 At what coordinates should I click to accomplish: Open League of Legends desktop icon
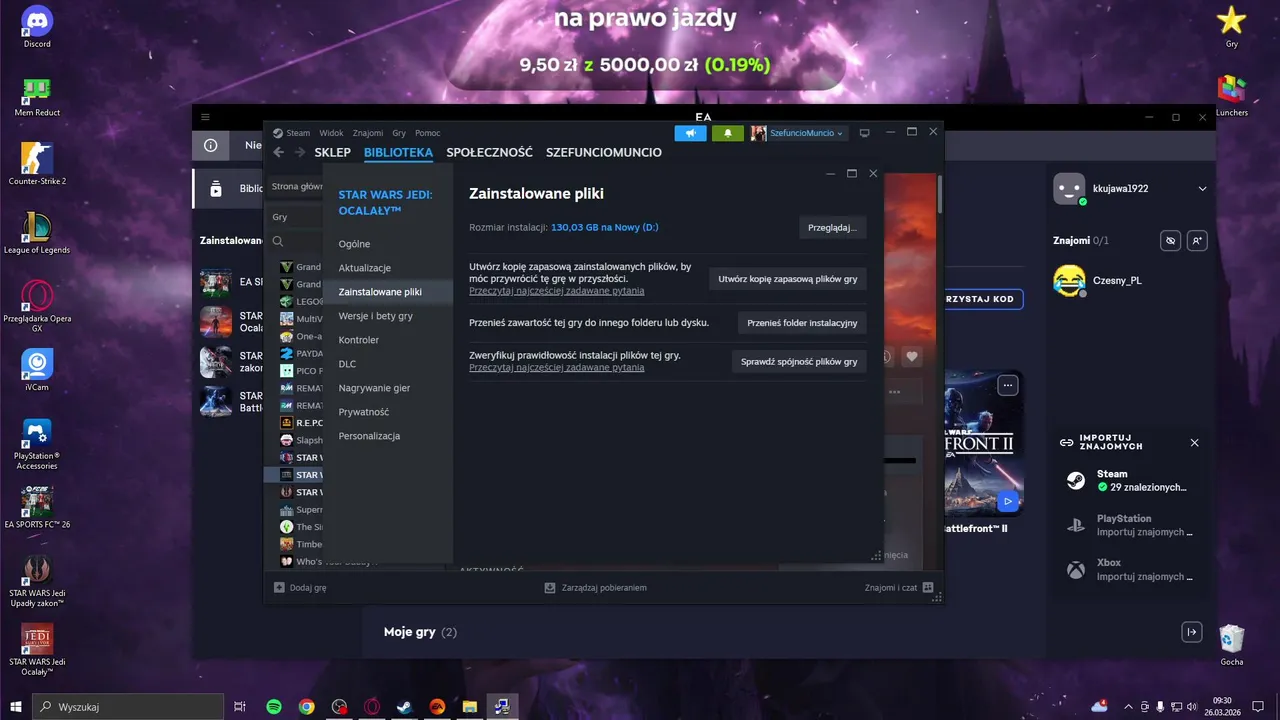pyautogui.click(x=37, y=233)
